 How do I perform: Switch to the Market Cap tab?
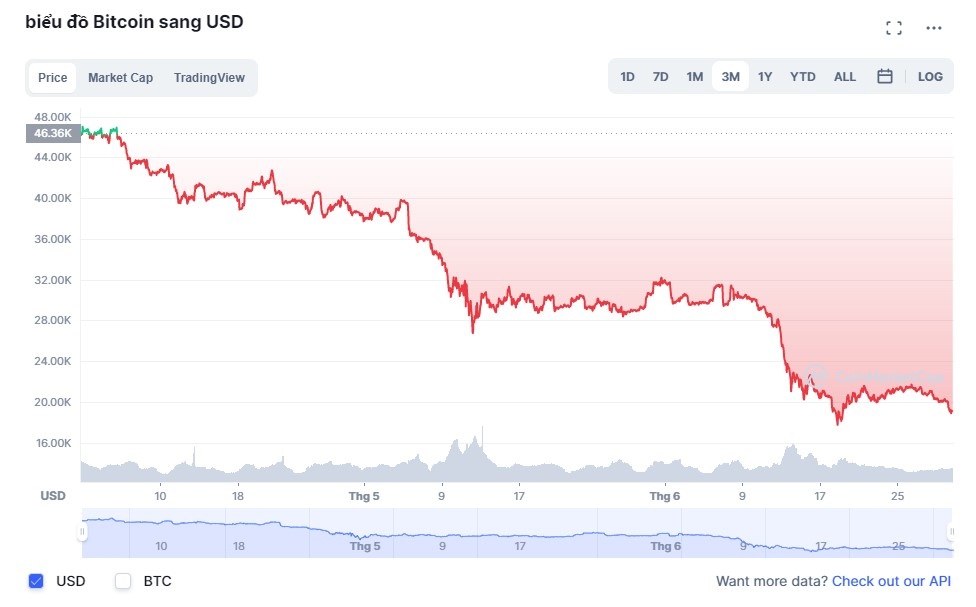tap(120, 77)
